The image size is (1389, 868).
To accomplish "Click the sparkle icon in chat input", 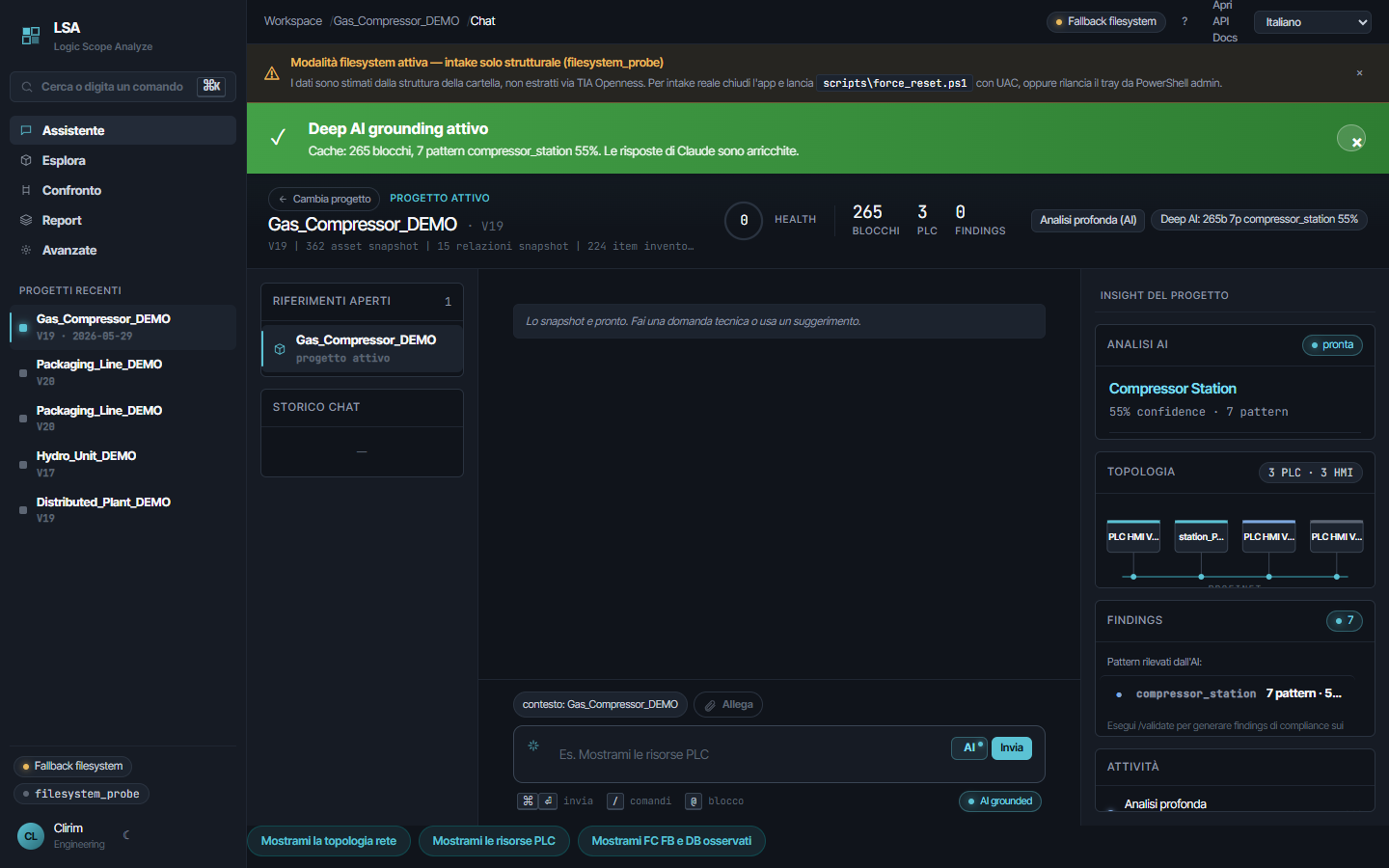I will pos(533,746).
